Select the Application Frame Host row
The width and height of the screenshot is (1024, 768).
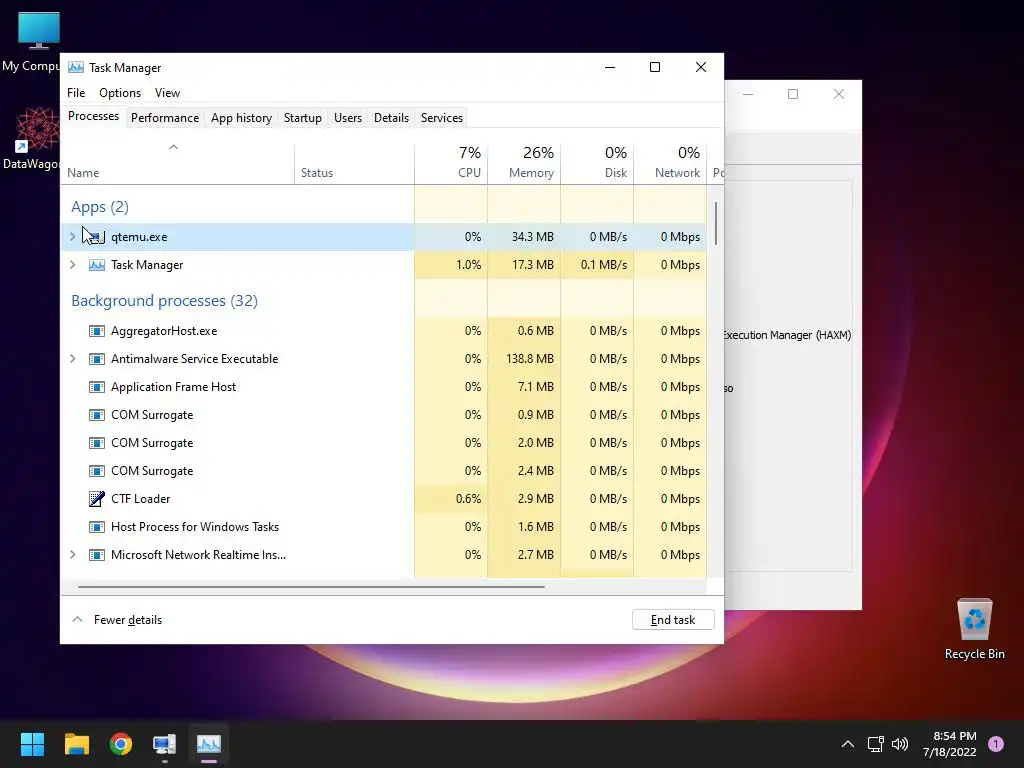click(x=384, y=387)
